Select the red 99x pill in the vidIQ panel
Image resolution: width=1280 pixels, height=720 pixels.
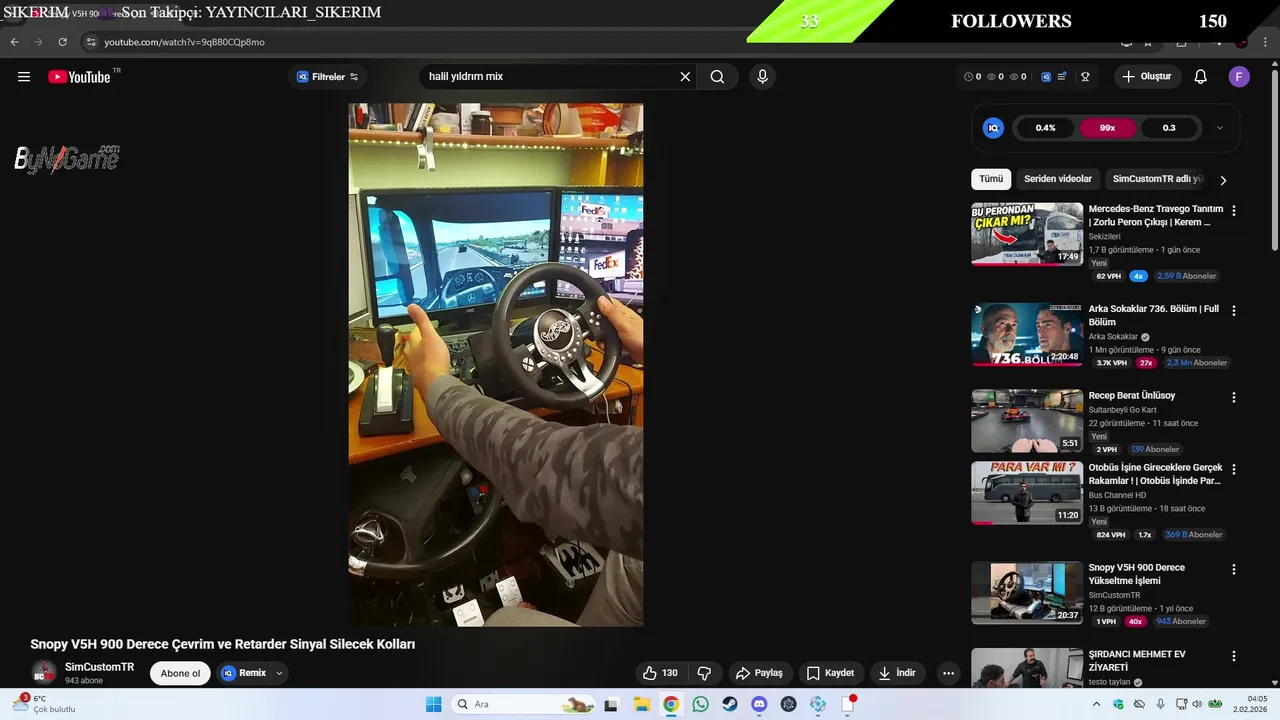1107,128
